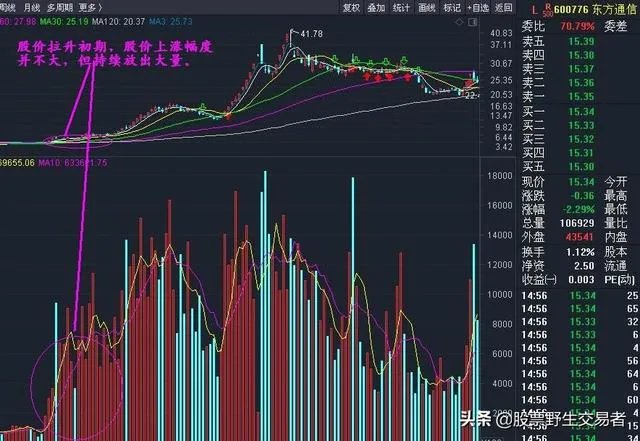Click the 收益(一) 0.003 earnings value

point(581,280)
